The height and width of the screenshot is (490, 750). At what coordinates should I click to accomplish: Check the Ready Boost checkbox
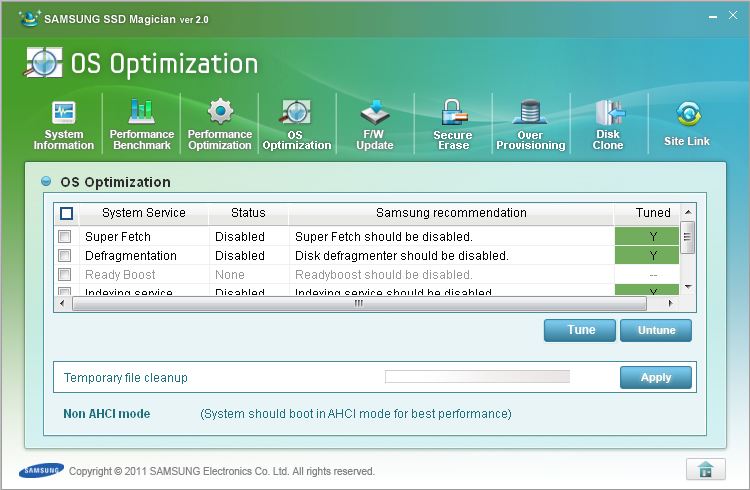65,275
